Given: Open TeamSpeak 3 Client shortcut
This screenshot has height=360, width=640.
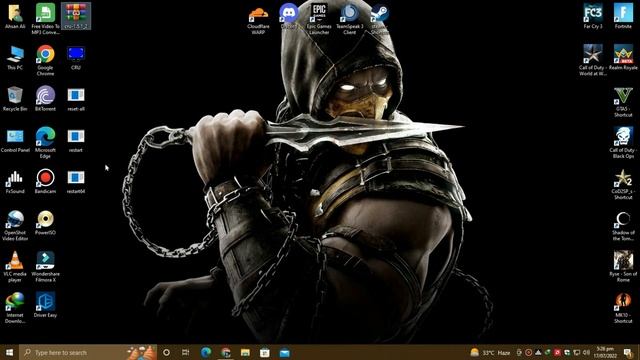Looking at the screenshot, I should tap(350, 19).
